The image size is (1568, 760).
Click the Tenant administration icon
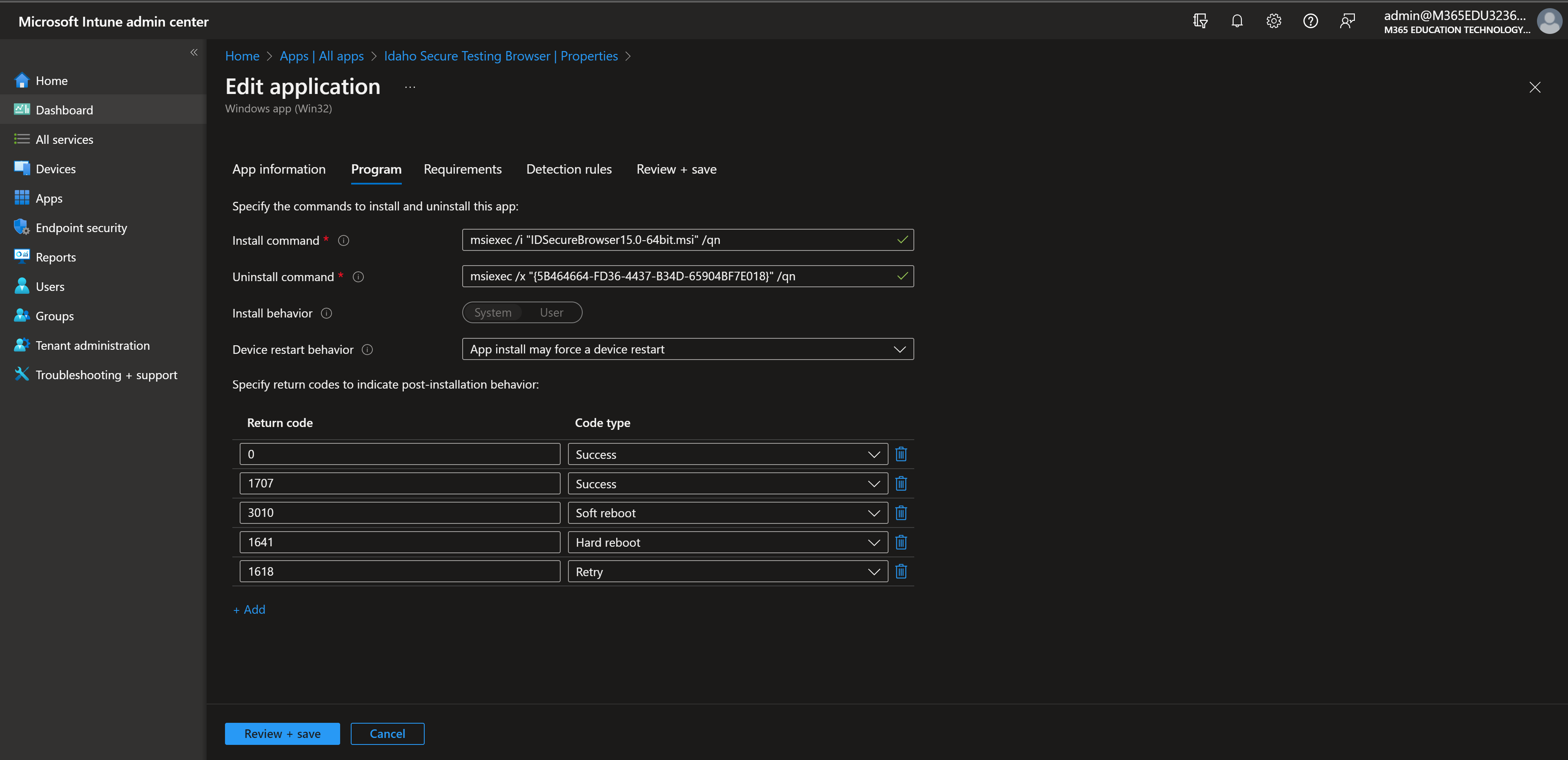point(22,345)
